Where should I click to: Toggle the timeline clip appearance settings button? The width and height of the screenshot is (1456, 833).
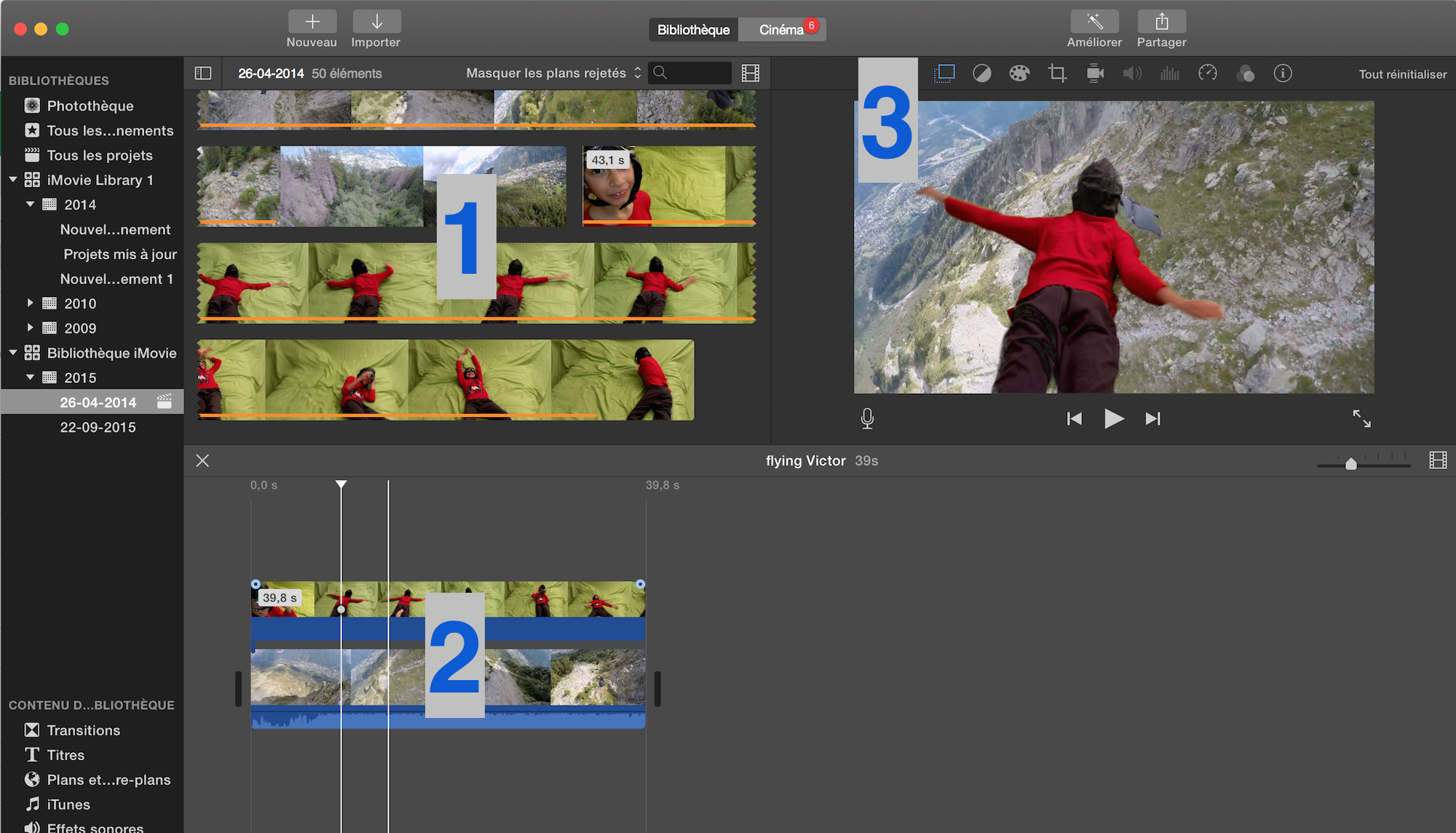tap(1438, 461)
